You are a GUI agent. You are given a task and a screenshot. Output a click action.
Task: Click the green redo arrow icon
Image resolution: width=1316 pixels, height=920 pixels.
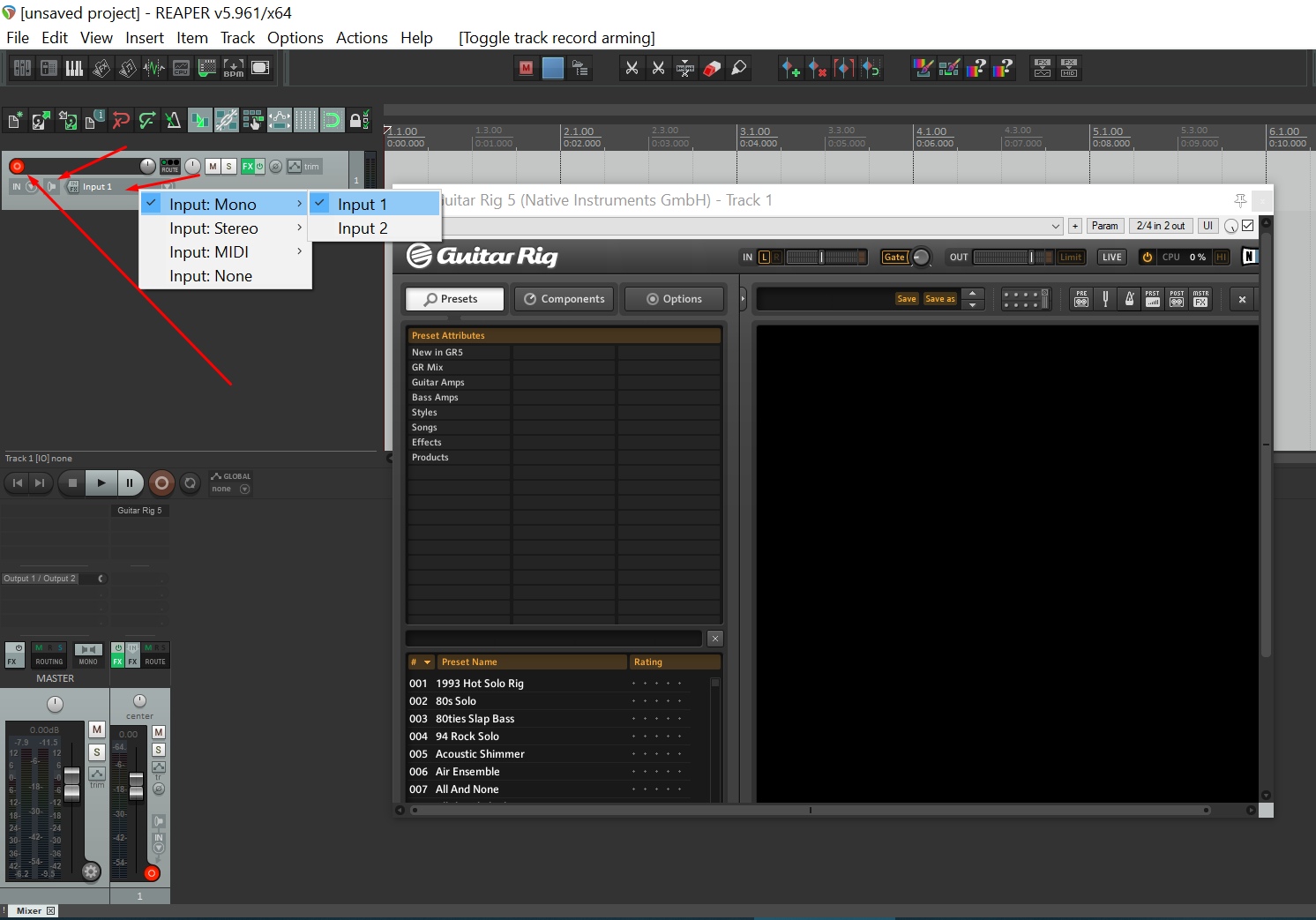point(147,120)
